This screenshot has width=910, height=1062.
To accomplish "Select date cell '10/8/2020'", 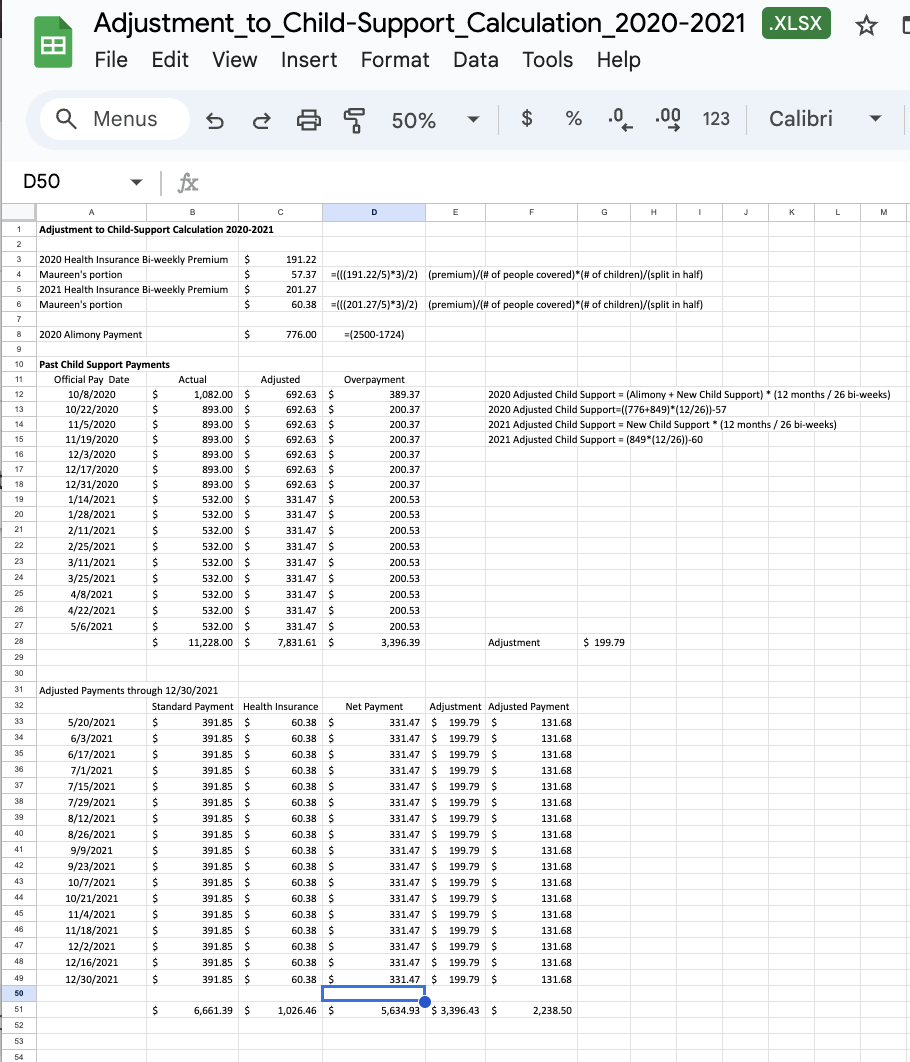I will coord(91,395).
